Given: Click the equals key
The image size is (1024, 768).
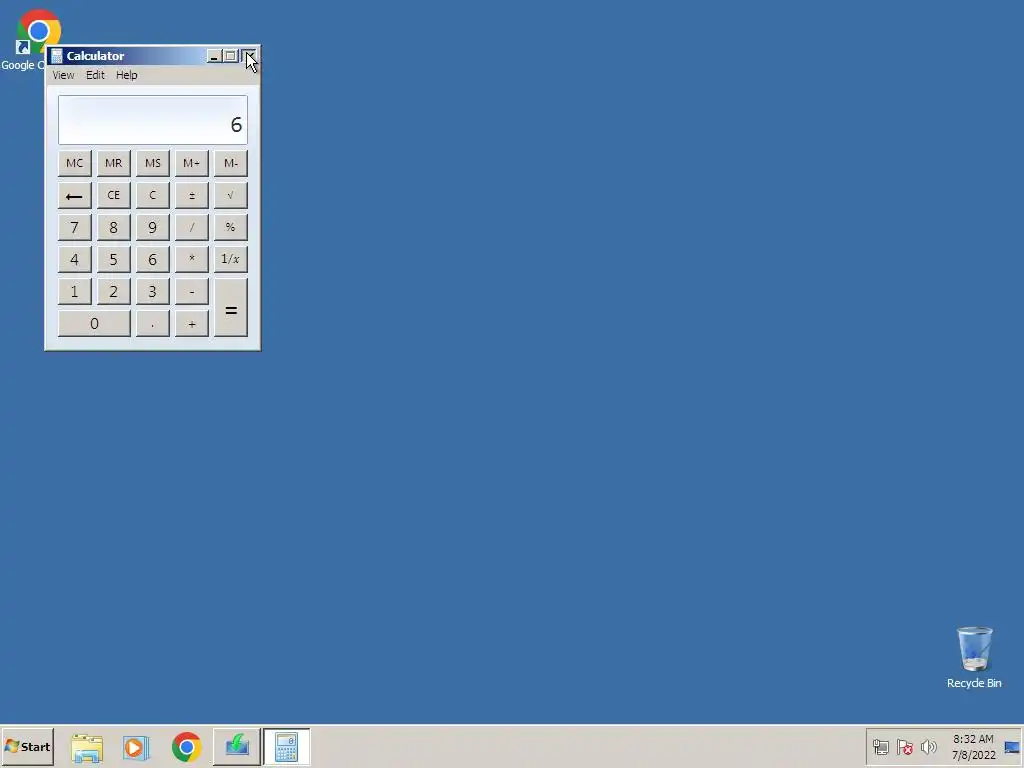Looking at the screenshot, I should (x=231, y=308).
